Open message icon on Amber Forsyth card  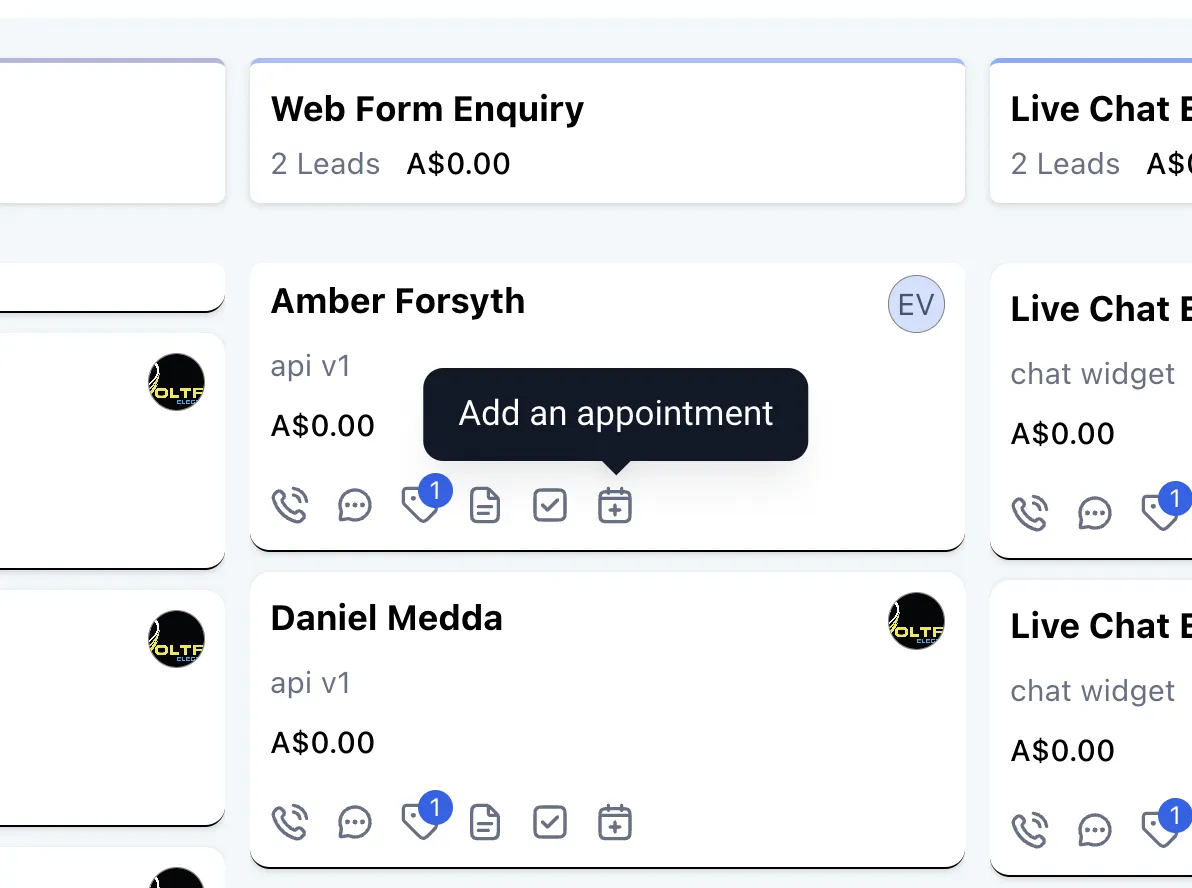(355, 505)
